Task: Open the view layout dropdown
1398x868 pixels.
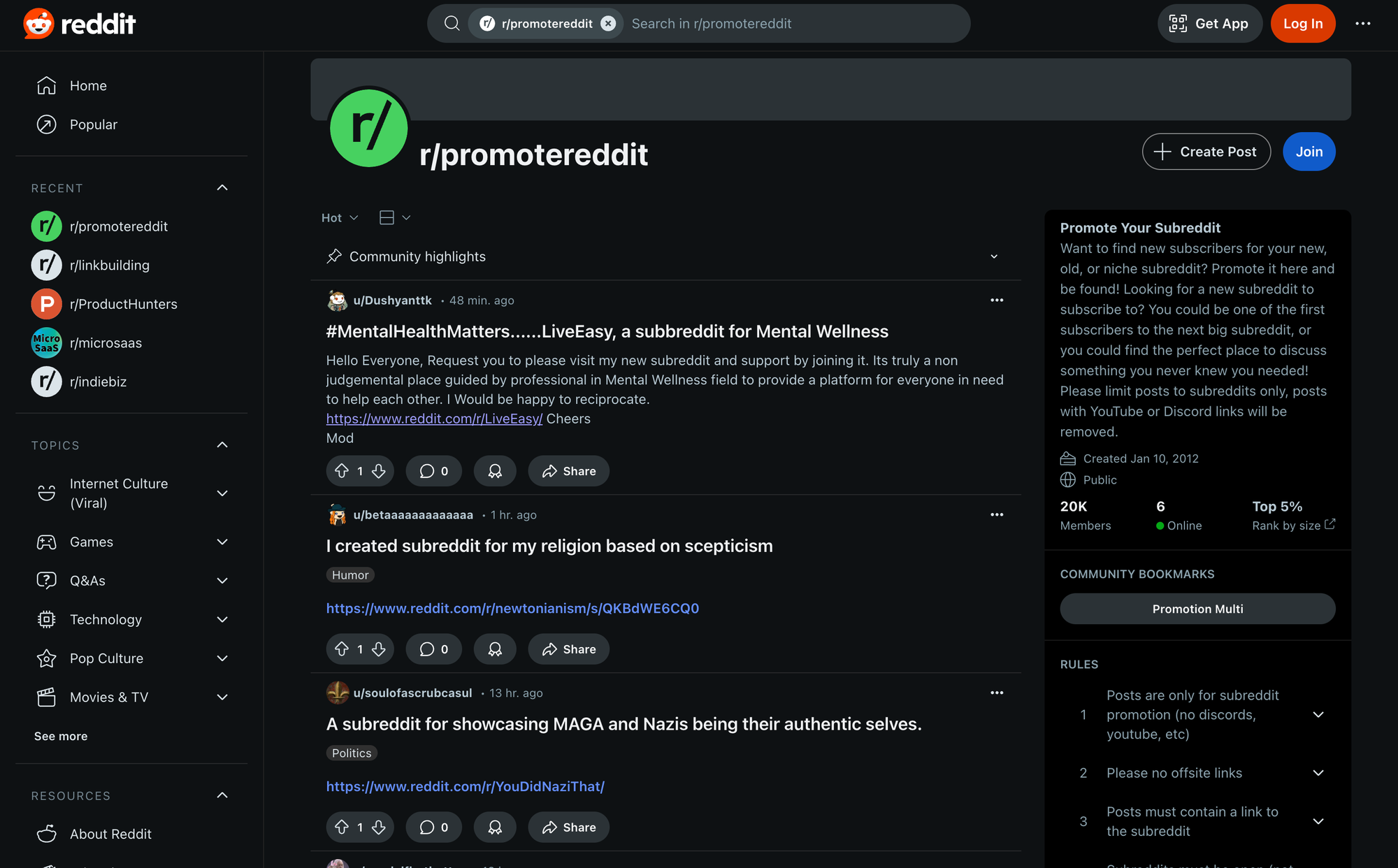Action: tap(394, 218)
